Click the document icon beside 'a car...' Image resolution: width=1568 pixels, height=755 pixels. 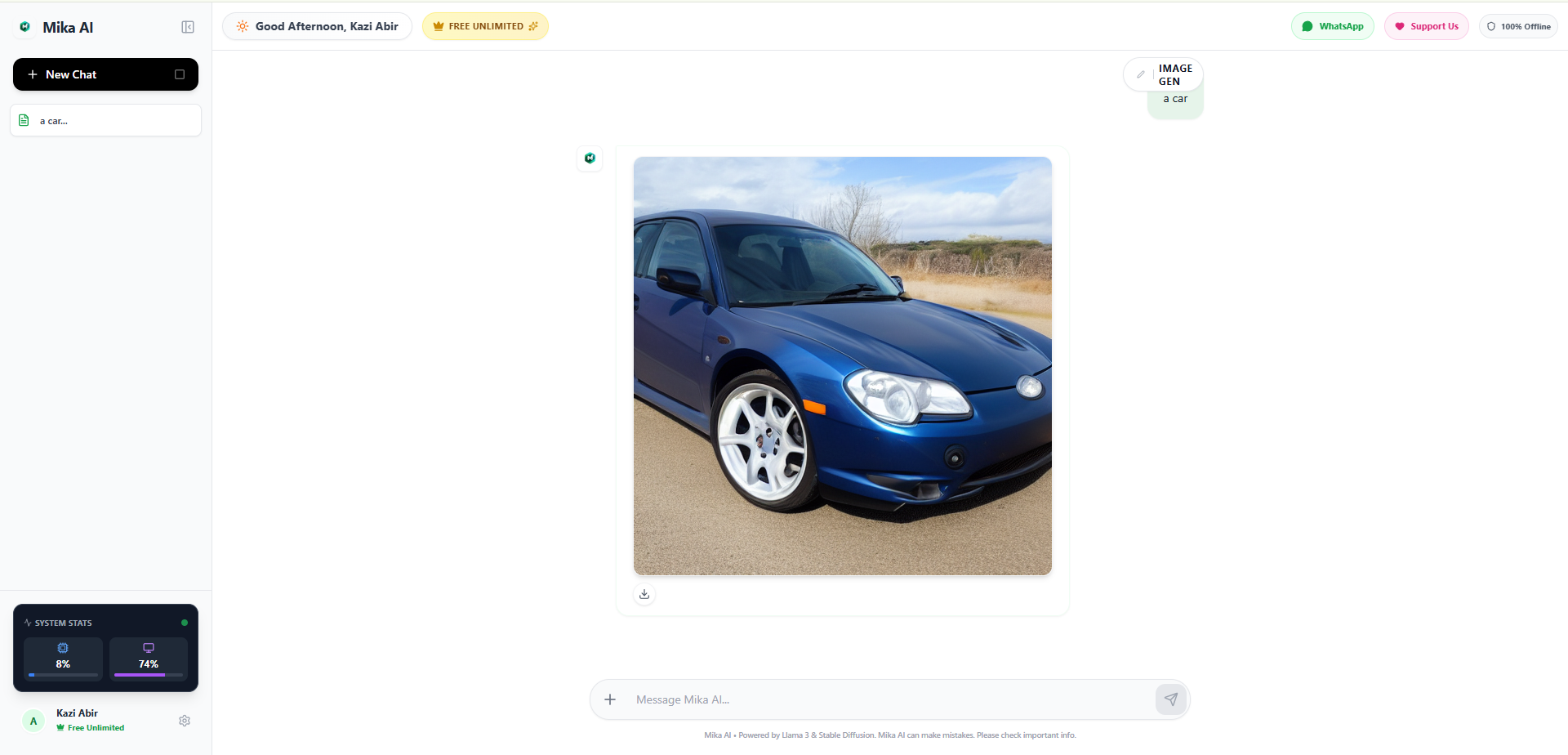coord(24,120)
